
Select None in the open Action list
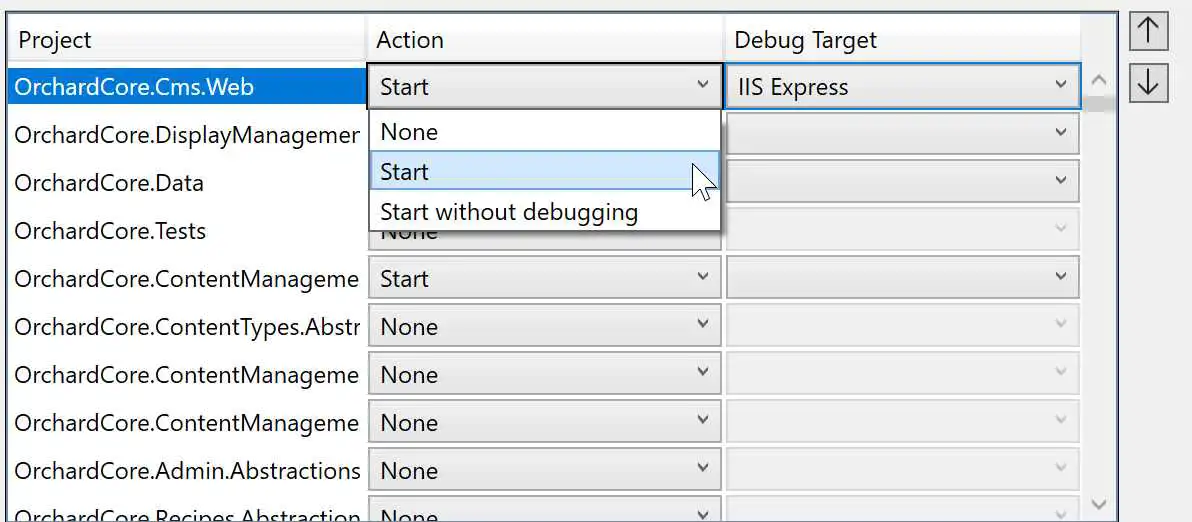pos(544,131)
